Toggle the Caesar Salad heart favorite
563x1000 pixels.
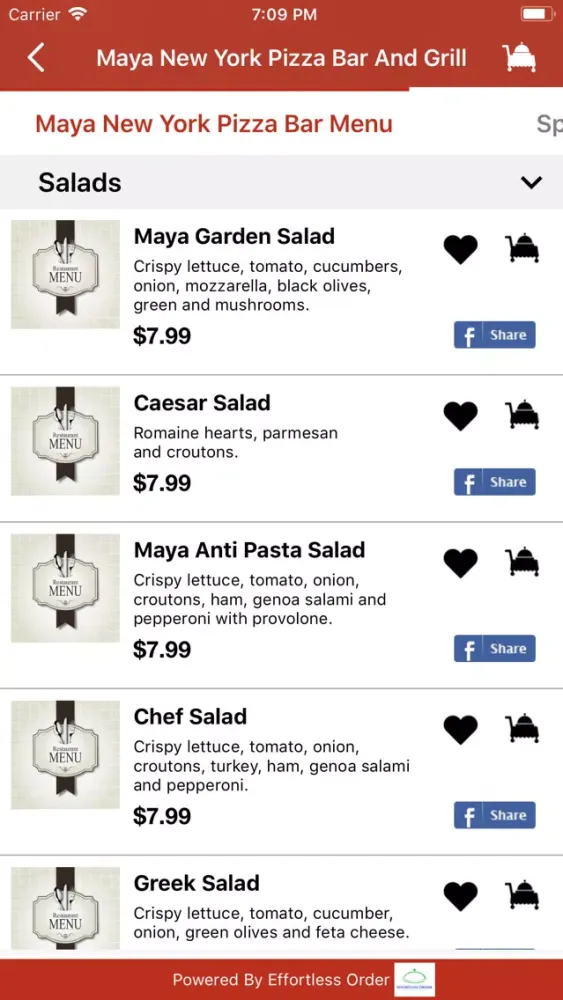click(x=460, y=416)
